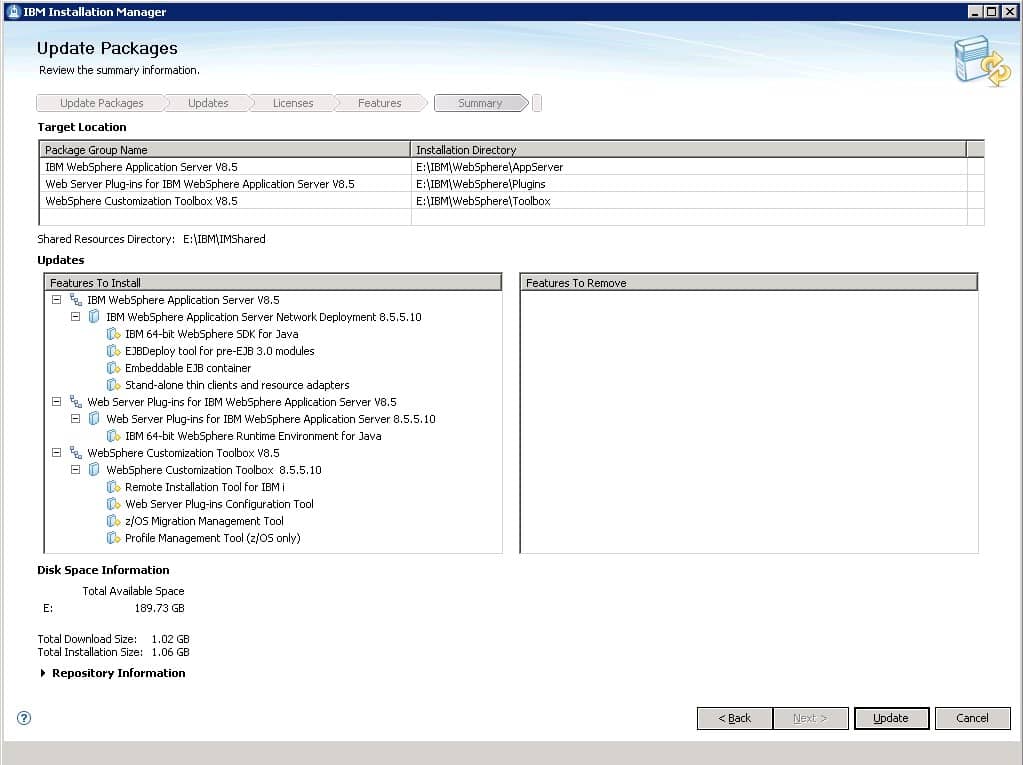The width and height of the screenshot is (1023, 765).
Task: Minimize the IBM Installation Manager window
Action: 975,11
